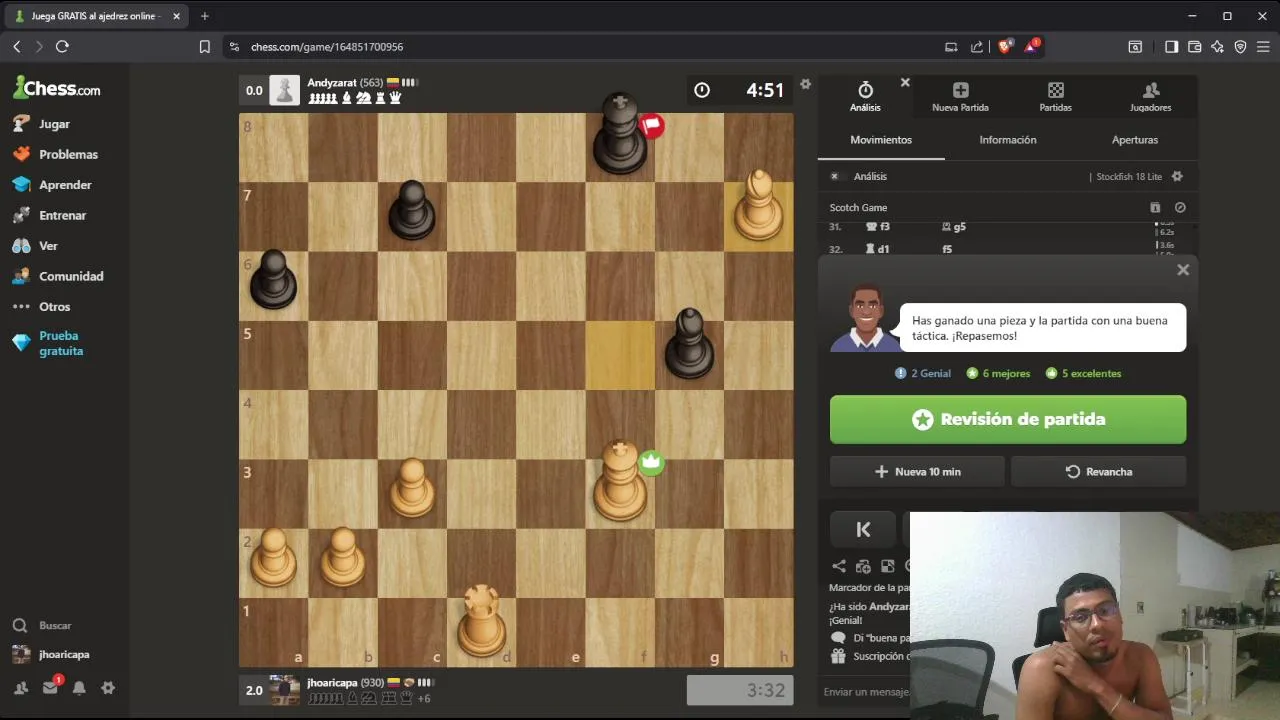Open the notifications bell icon
This screenshot has height=720, width=1280.
(x=79, y=688)
